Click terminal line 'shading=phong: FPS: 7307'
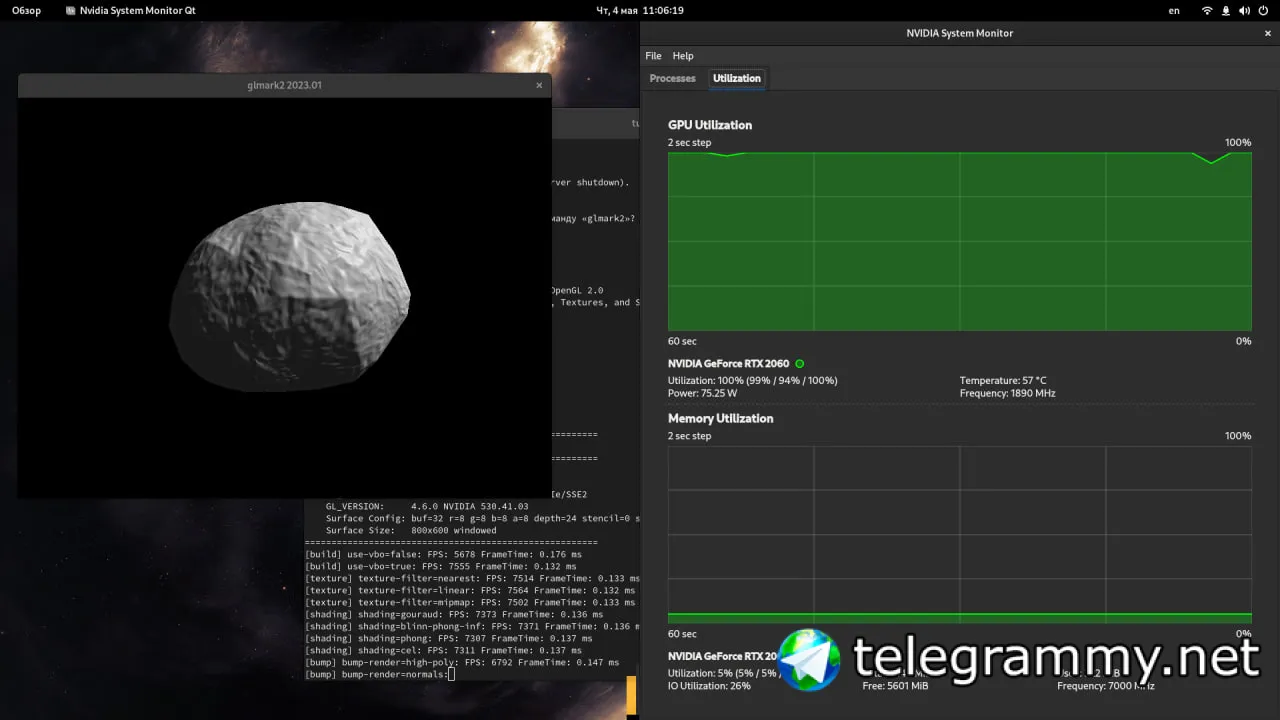Image resolution: width=1280 pixels, height=720 pixels. coord(449,638)
